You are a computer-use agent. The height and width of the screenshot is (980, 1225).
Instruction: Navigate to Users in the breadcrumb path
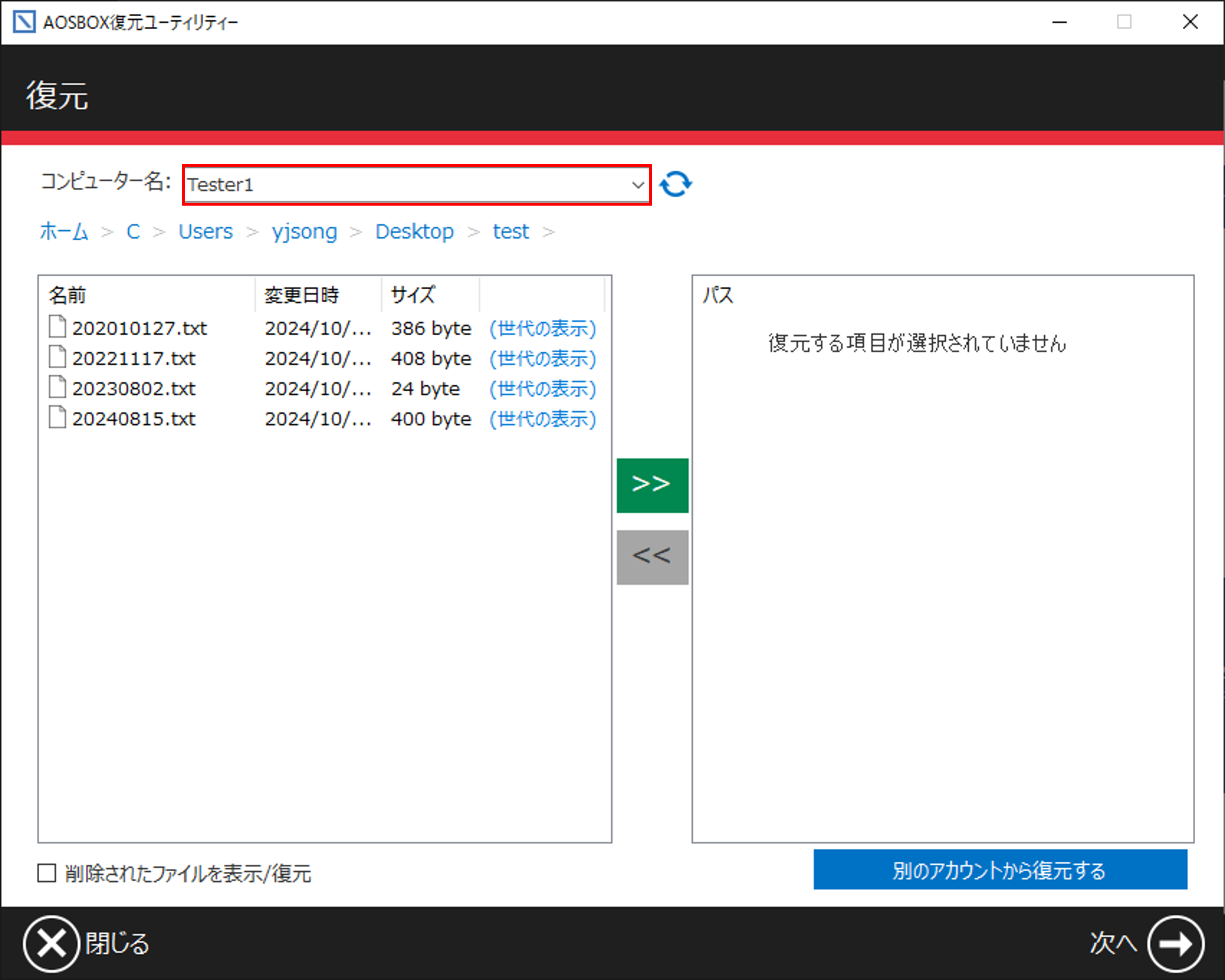[x=206, y=232]
